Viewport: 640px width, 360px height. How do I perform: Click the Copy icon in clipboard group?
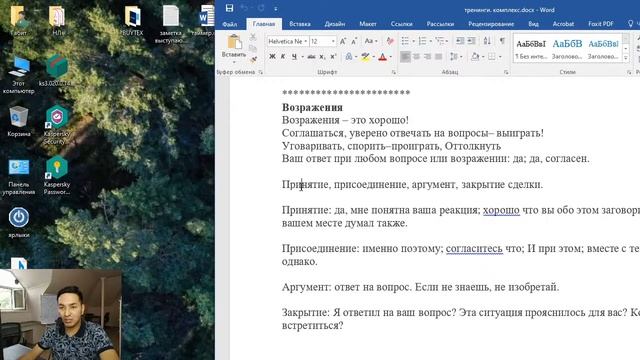253,49
